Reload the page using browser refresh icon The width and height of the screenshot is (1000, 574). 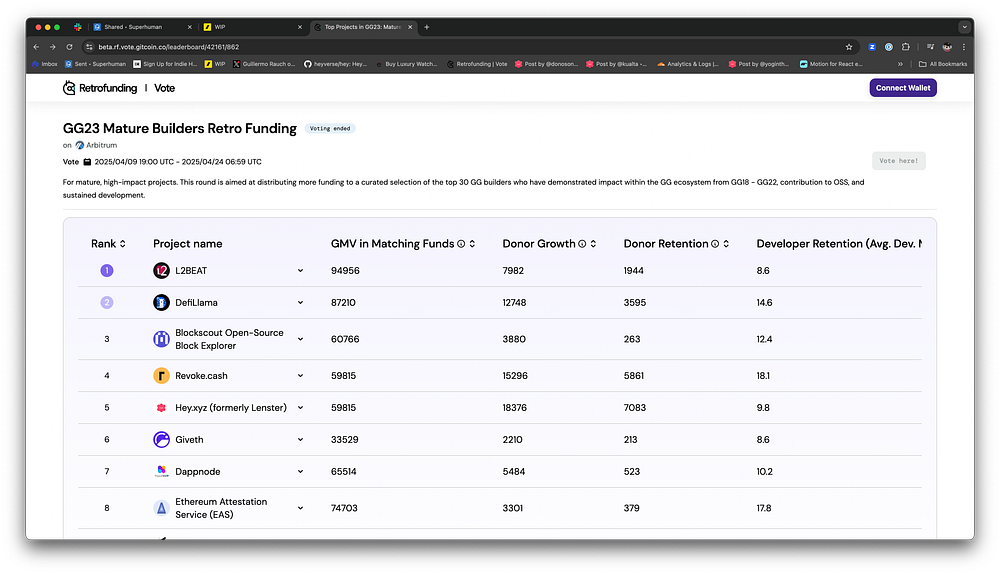(69, 47)
